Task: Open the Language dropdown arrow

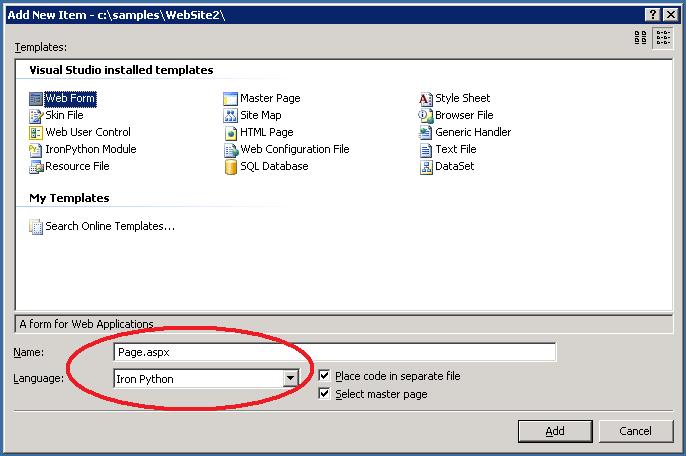Action: (290, 378)
